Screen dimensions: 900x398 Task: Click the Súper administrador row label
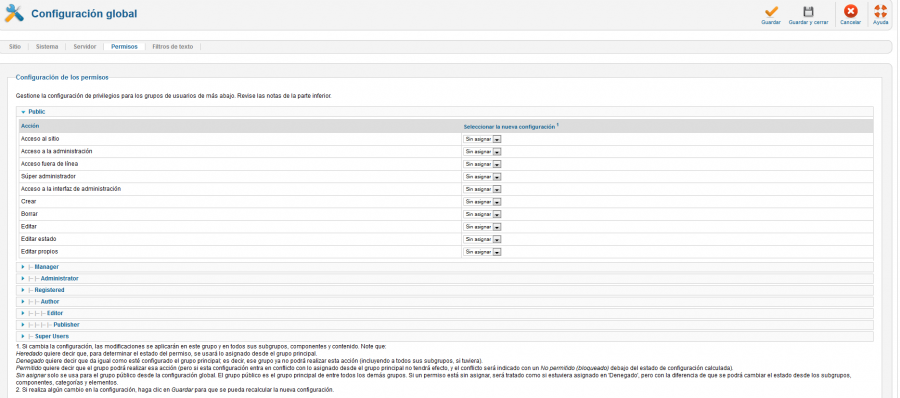pyautogui.click(x=48, y=176)
